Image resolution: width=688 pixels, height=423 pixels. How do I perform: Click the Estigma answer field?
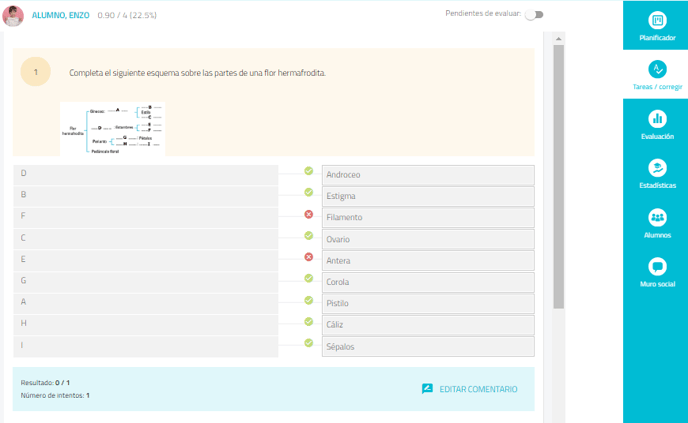tap(428, 197)
